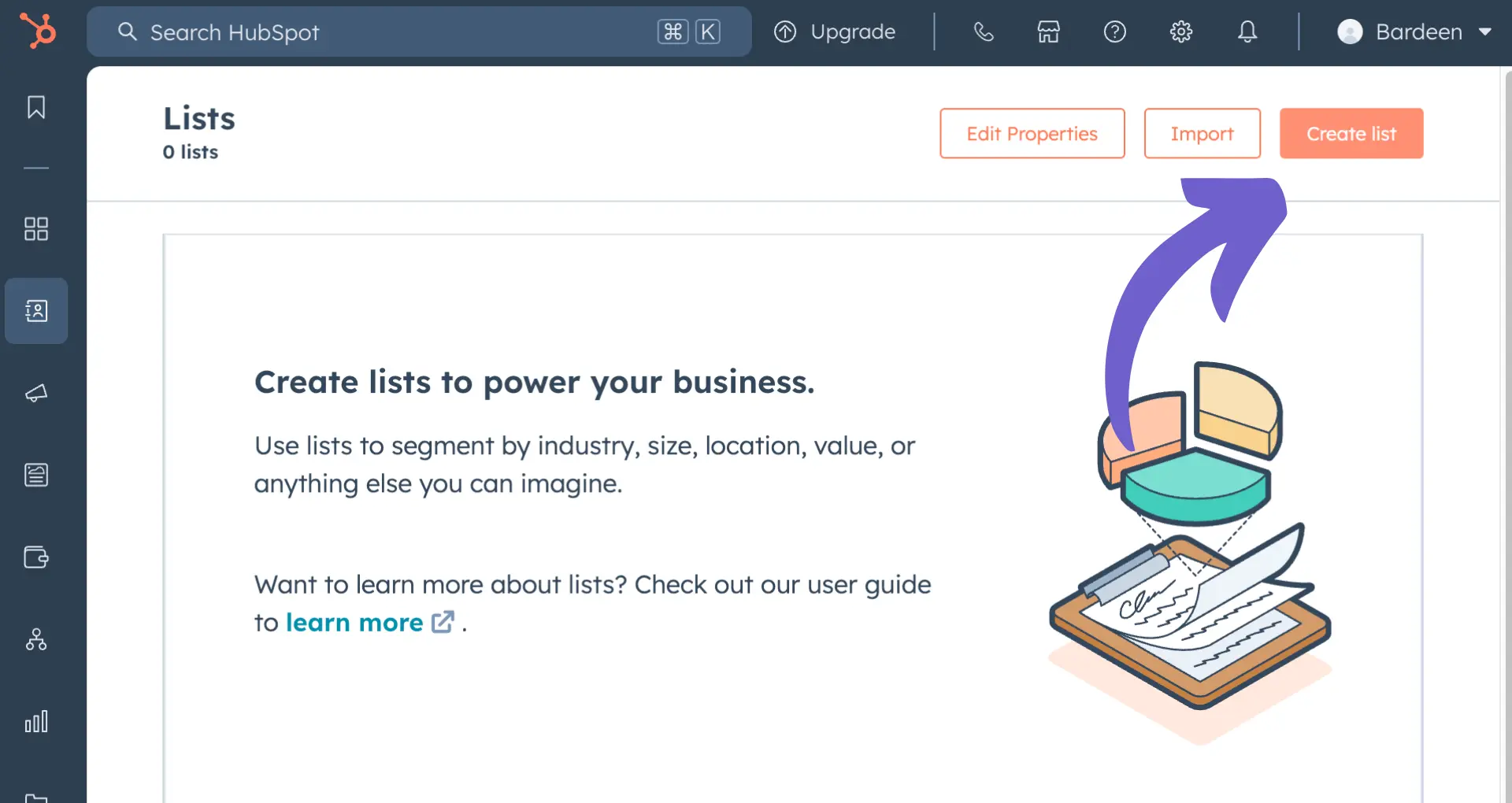1512x803 pixels.
Task: Open the Marketing megaphone icon
Action: pyautogui.click(x=36, y=393)
